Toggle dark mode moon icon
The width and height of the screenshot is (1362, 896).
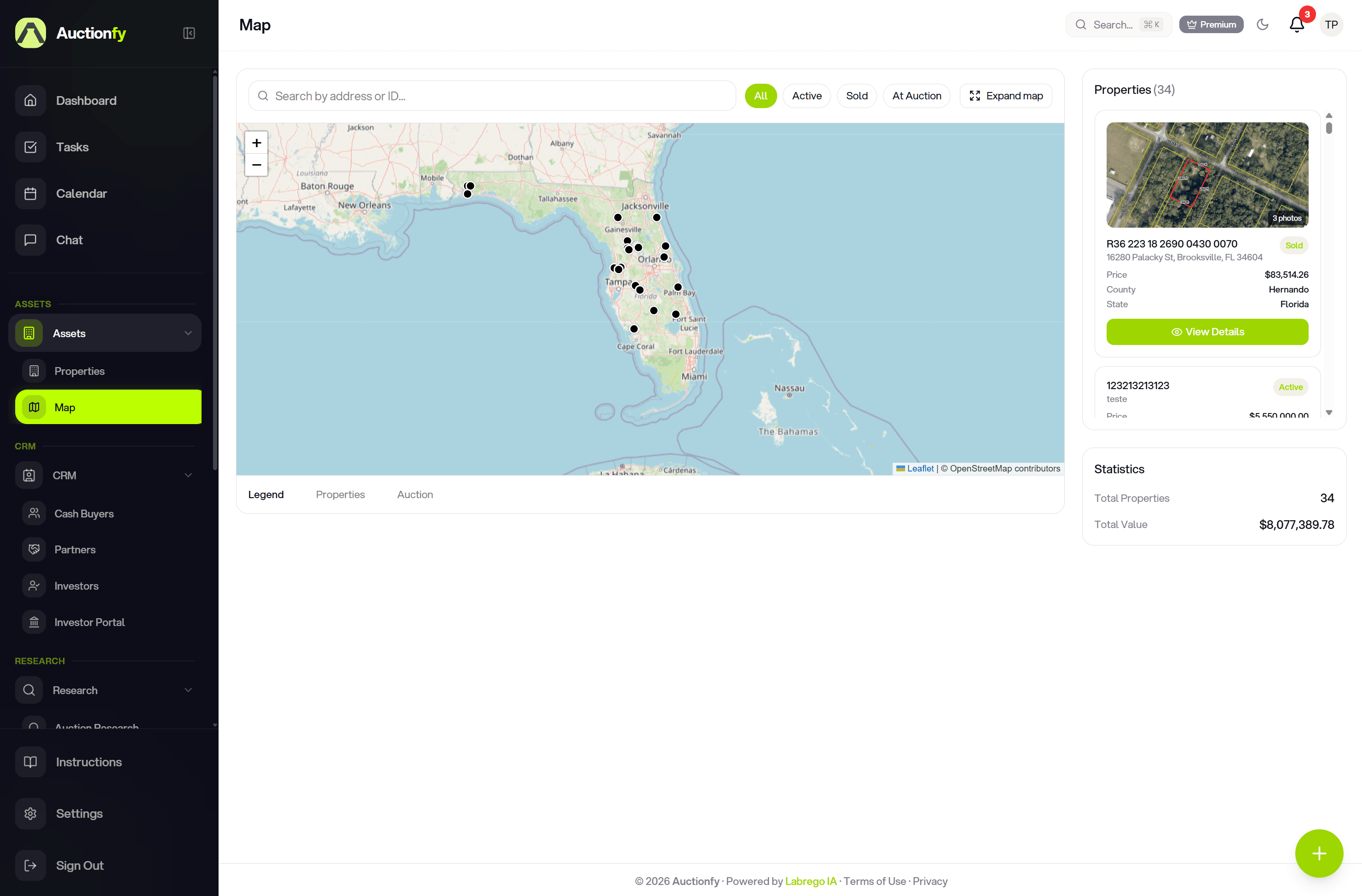[1263, 24]
